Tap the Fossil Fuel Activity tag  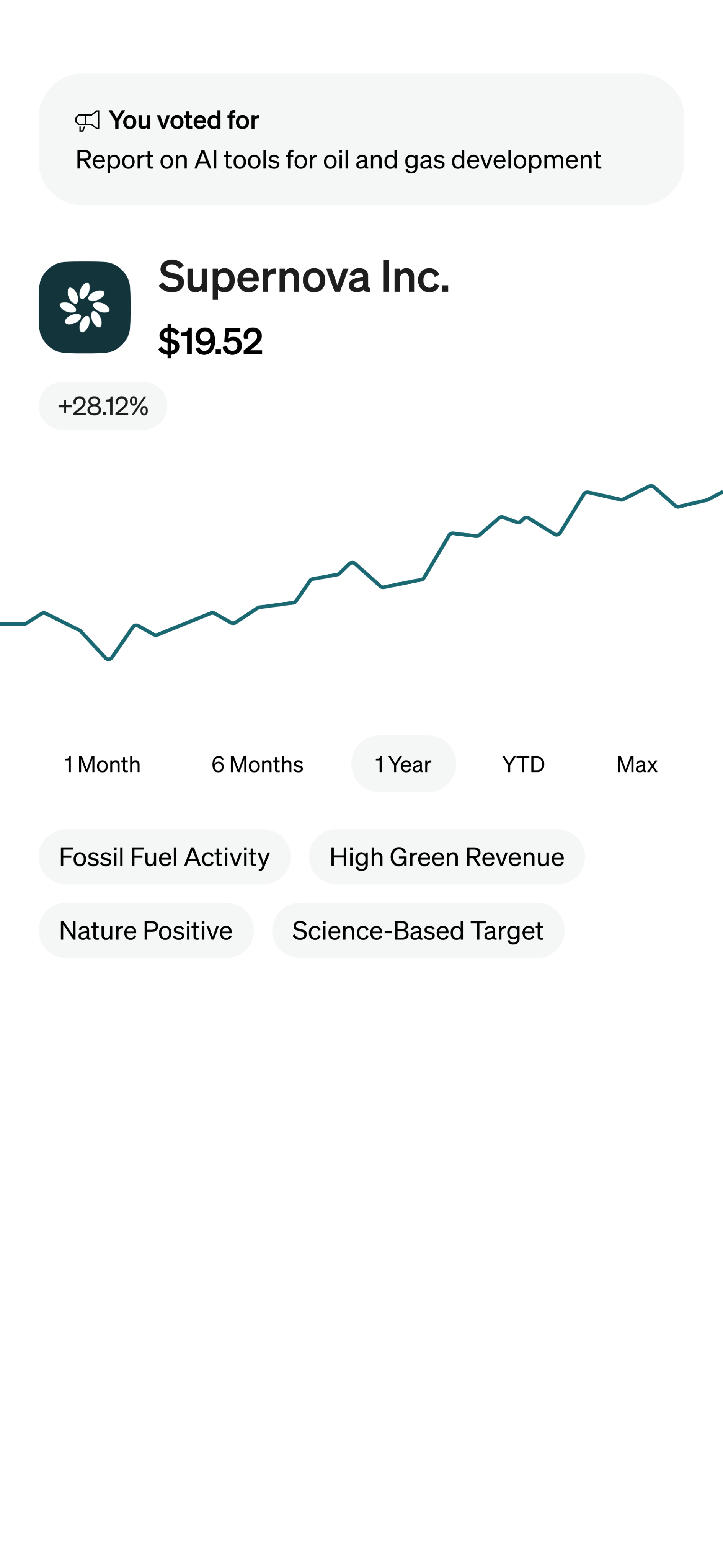click(x=164, y=857)
